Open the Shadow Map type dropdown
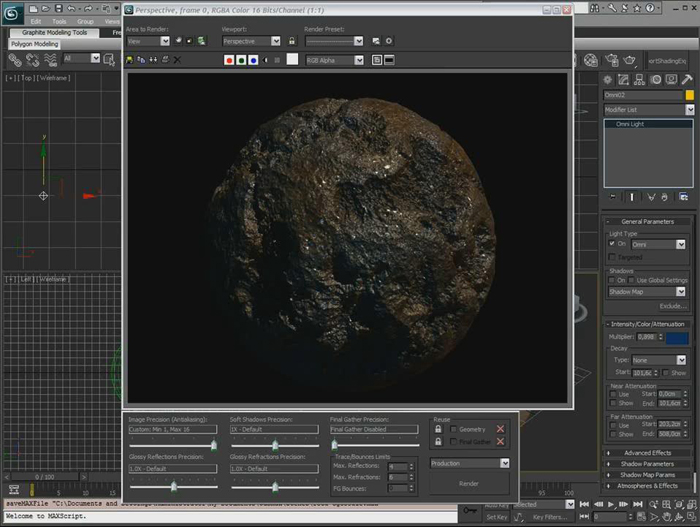 point(647,292)
